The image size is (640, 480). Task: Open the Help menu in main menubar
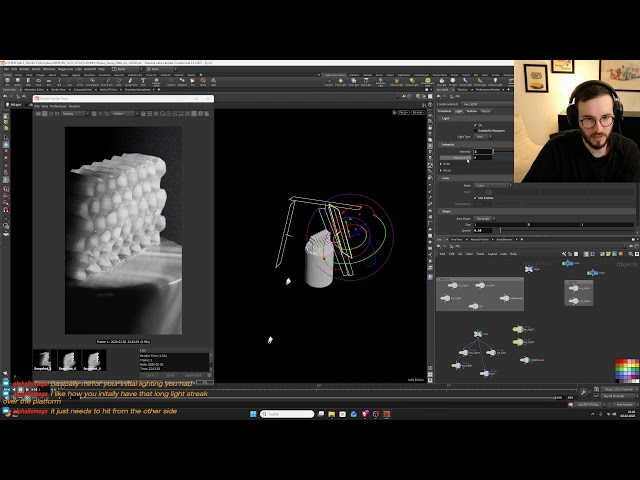click(x=102, y=69)
